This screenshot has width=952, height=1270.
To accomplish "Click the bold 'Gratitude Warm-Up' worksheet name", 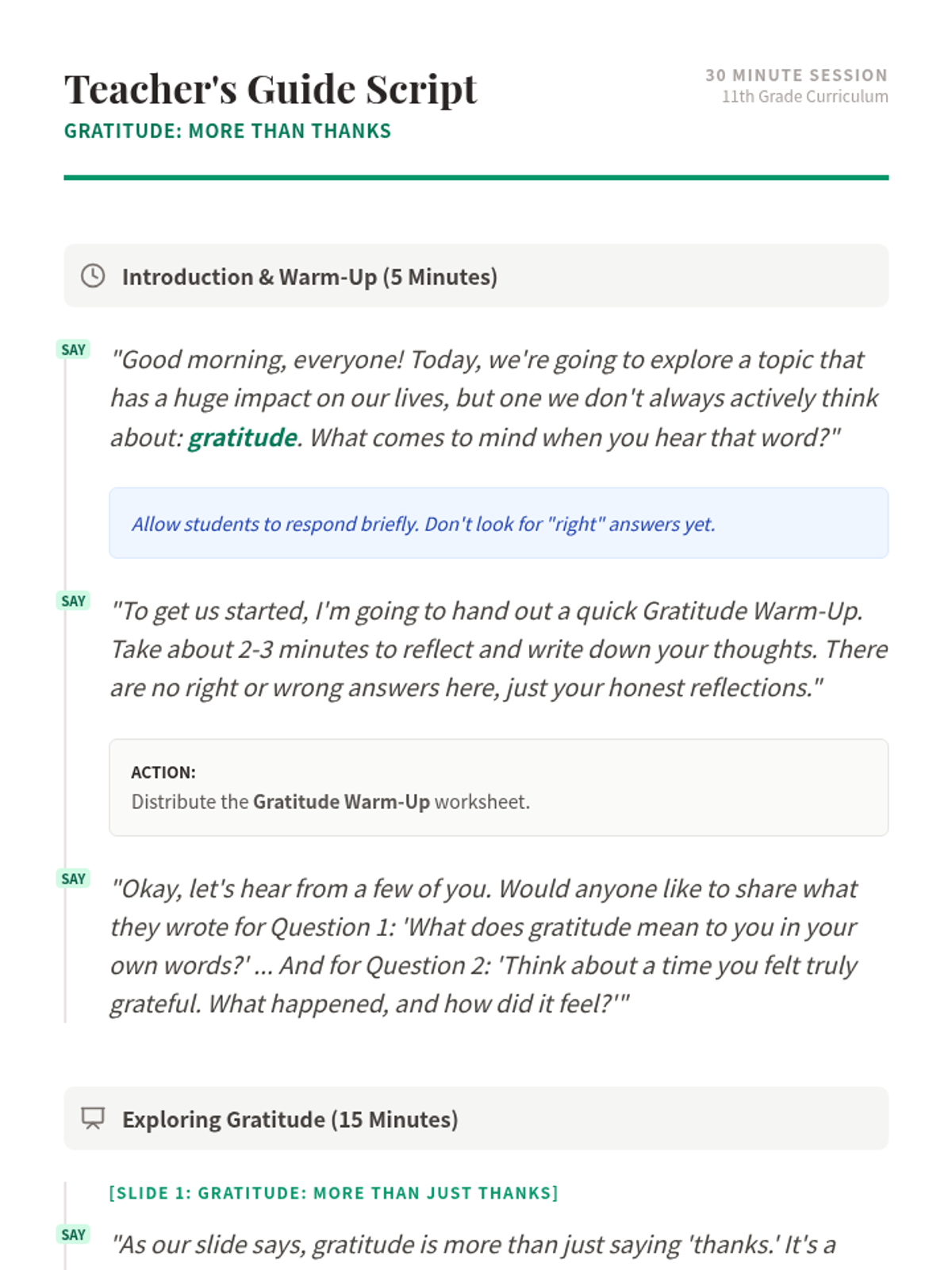I will click(341, 802).
